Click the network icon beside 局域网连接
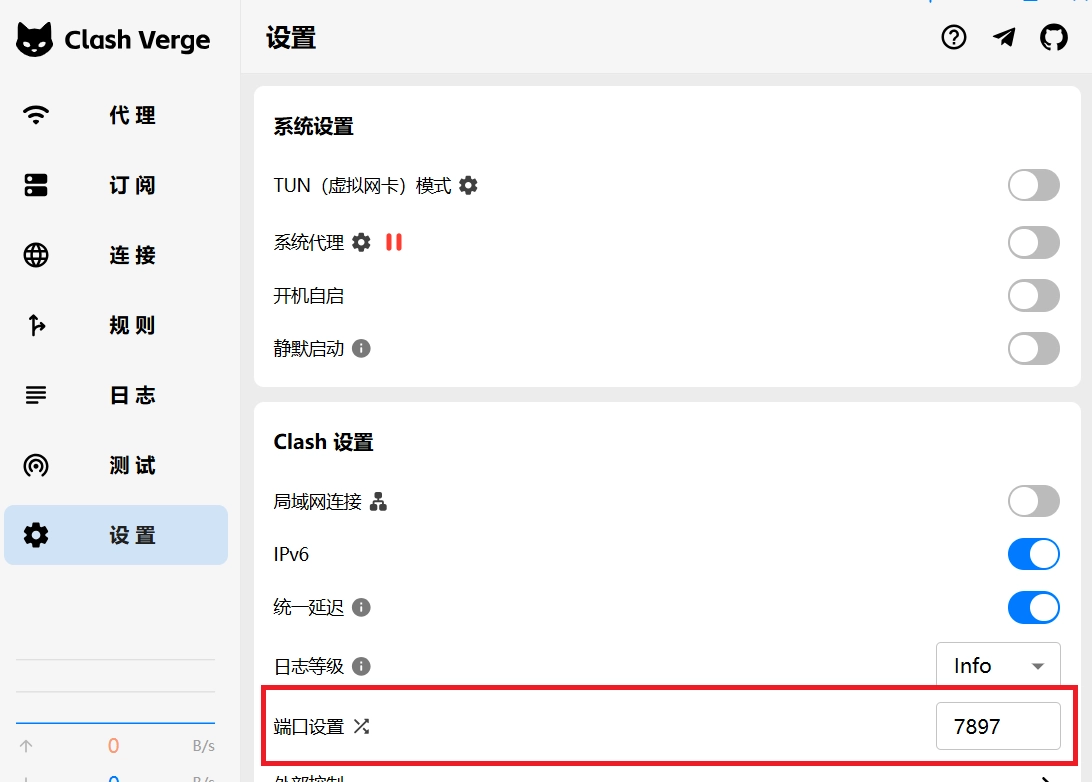The height and width of the screenshot is (782, 1092). click(378, 501)
